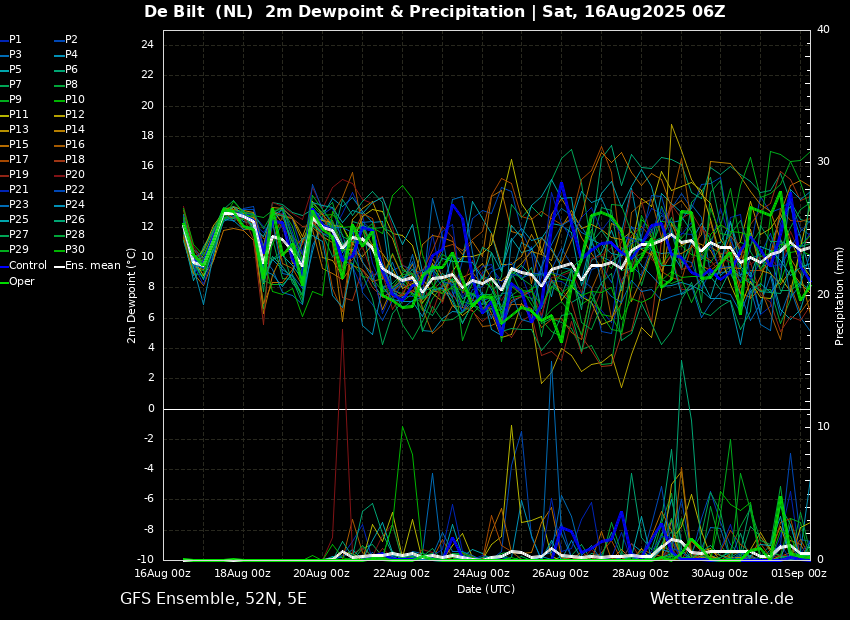This screenshot has width=850, height=620.
Task: Select the P14 legend entry
Action: point(74,130)
